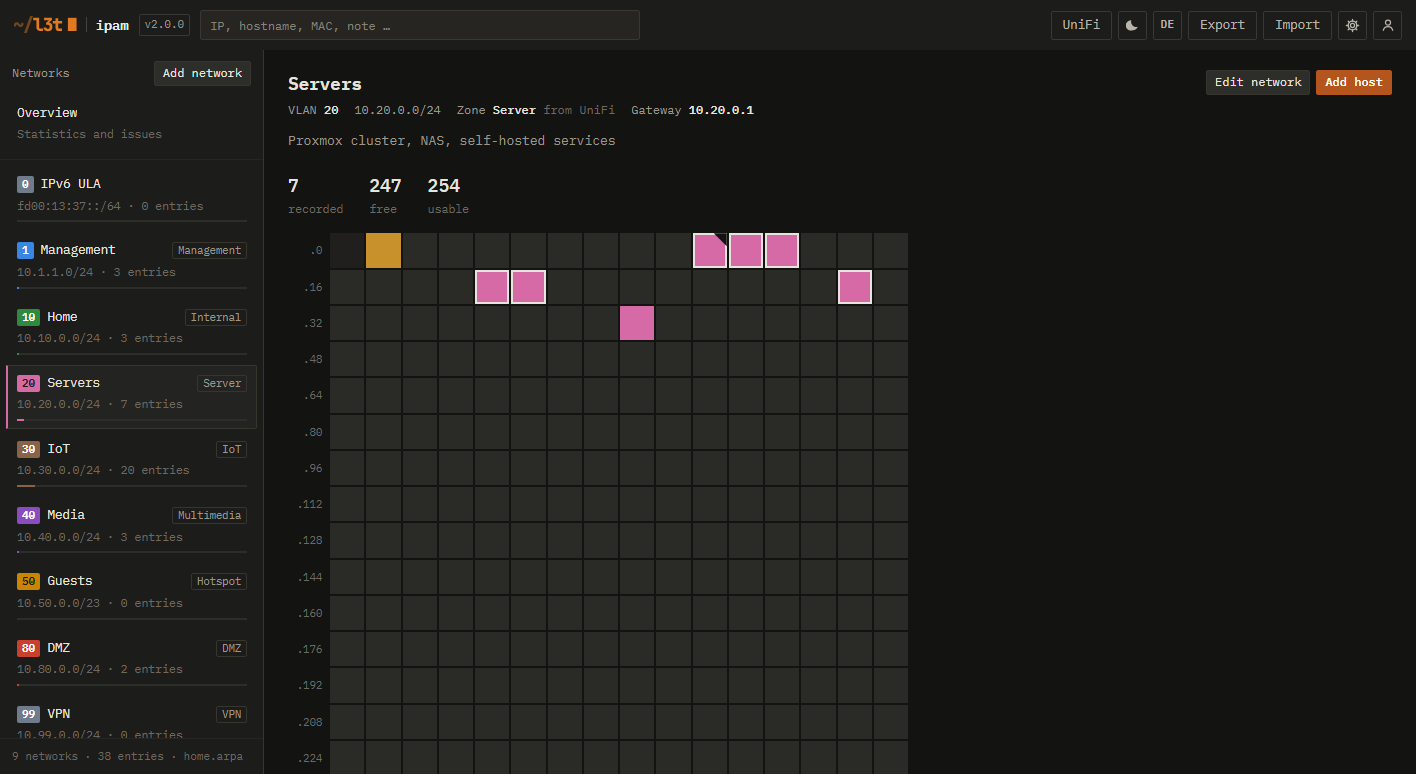This screenshot has width=1416, height=774.
Task: Click the gateway address 10.20.0.1
Action: click(721, 110)
